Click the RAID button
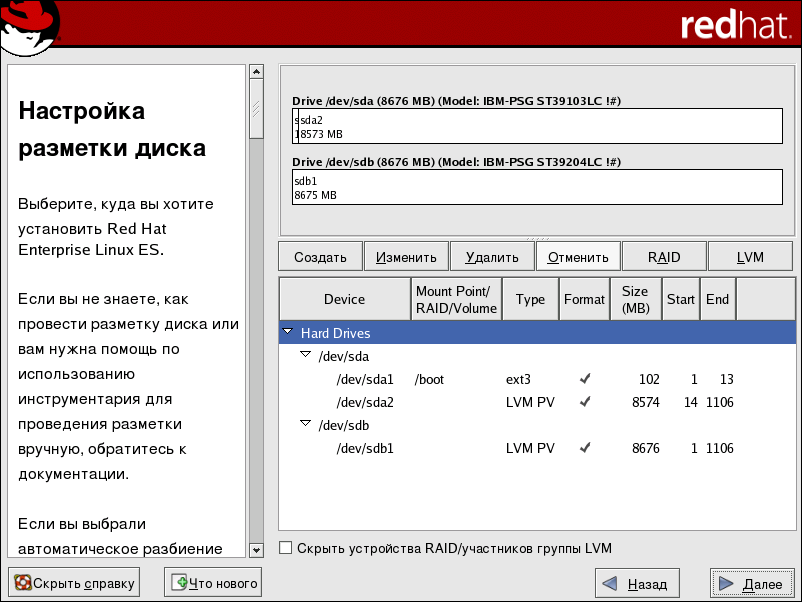 (x=664, y=257)
